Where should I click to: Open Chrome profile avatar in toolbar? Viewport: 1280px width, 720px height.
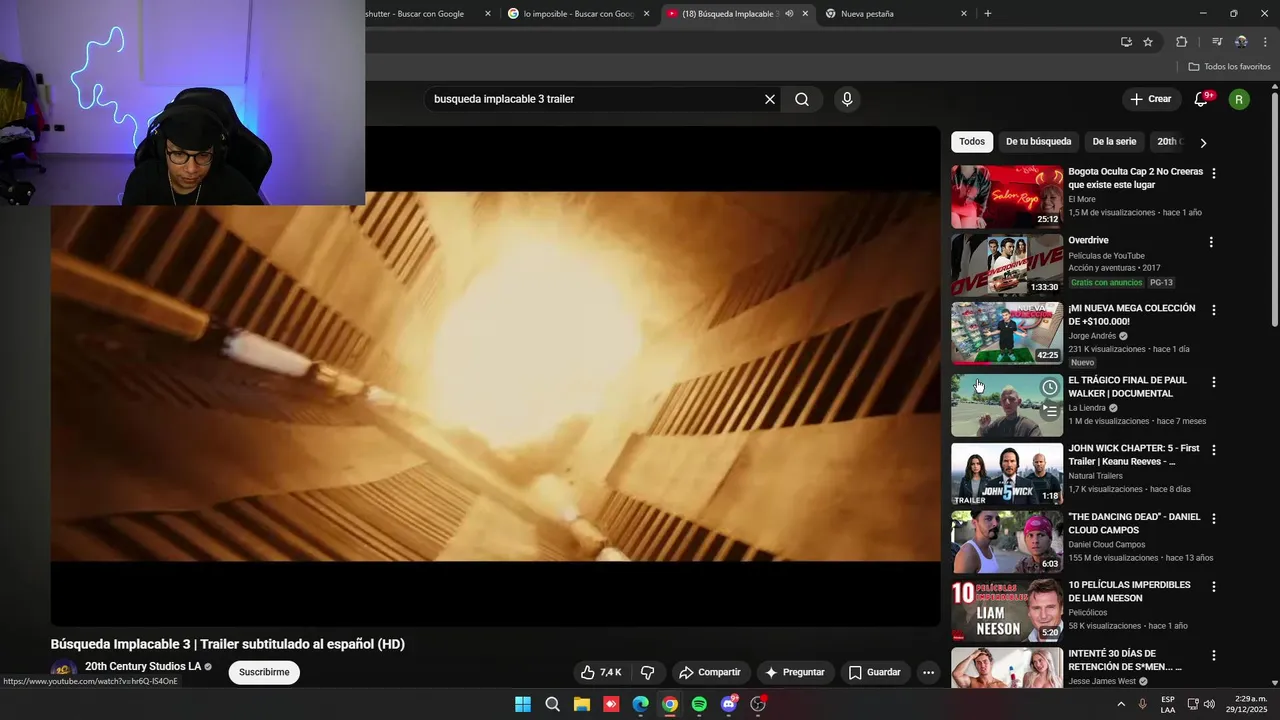pos(1241,42)
